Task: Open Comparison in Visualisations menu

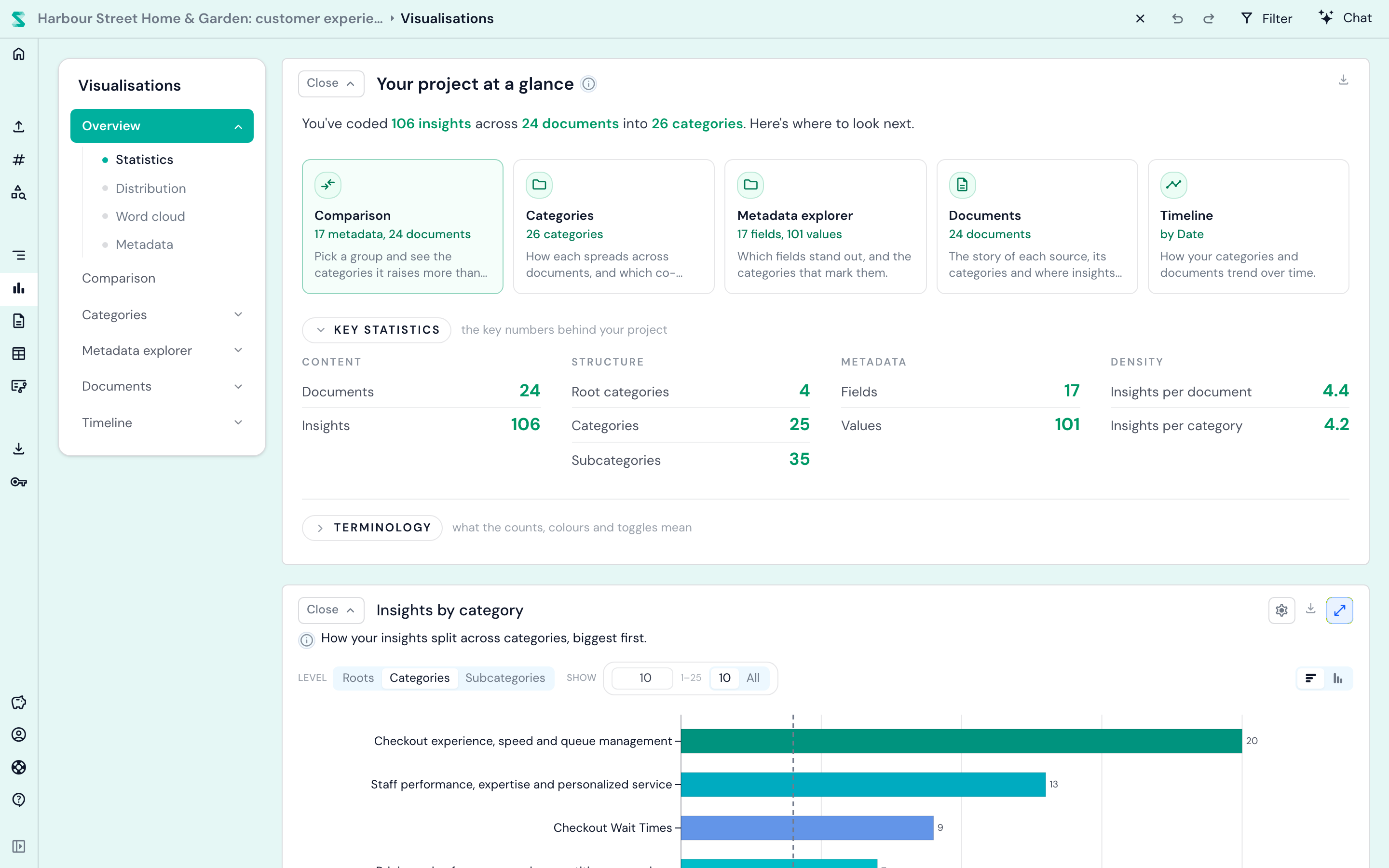Action: [118, 278]
